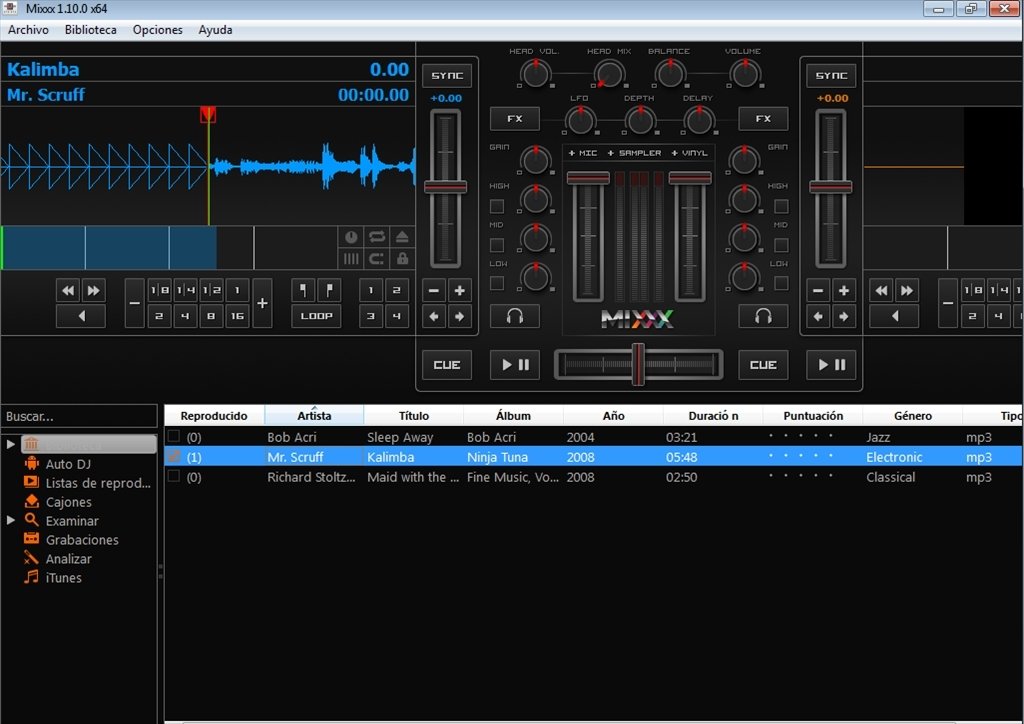Screen dimensions: 1024x724
Task: Expand the library tree node
Action: pyautogui.click(x=10, y=444)
